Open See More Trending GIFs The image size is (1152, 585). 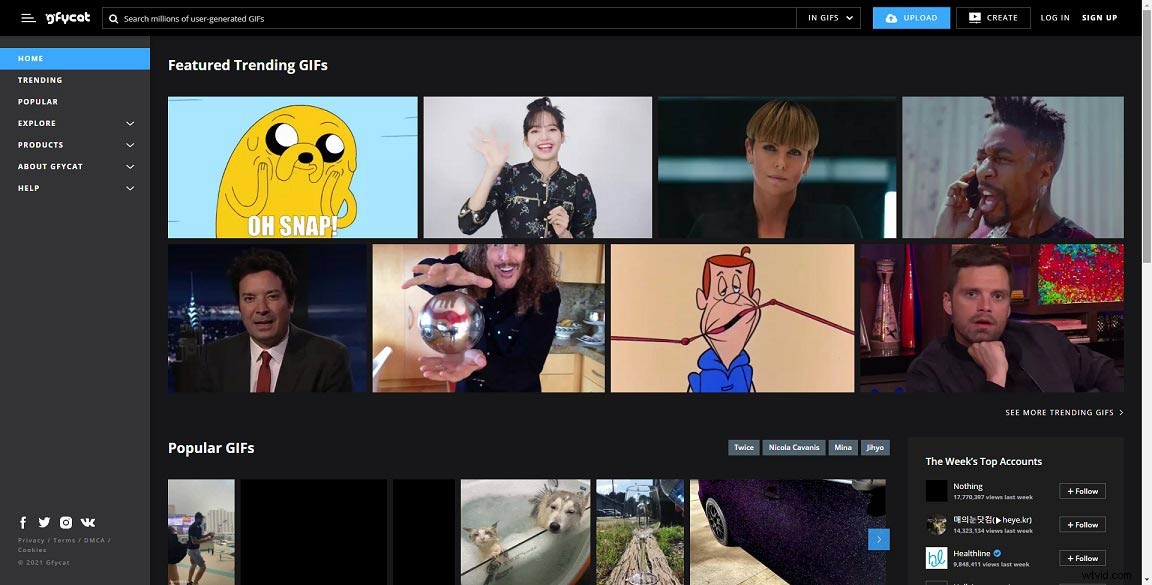pyautogui.click(x=1059, y=411)
